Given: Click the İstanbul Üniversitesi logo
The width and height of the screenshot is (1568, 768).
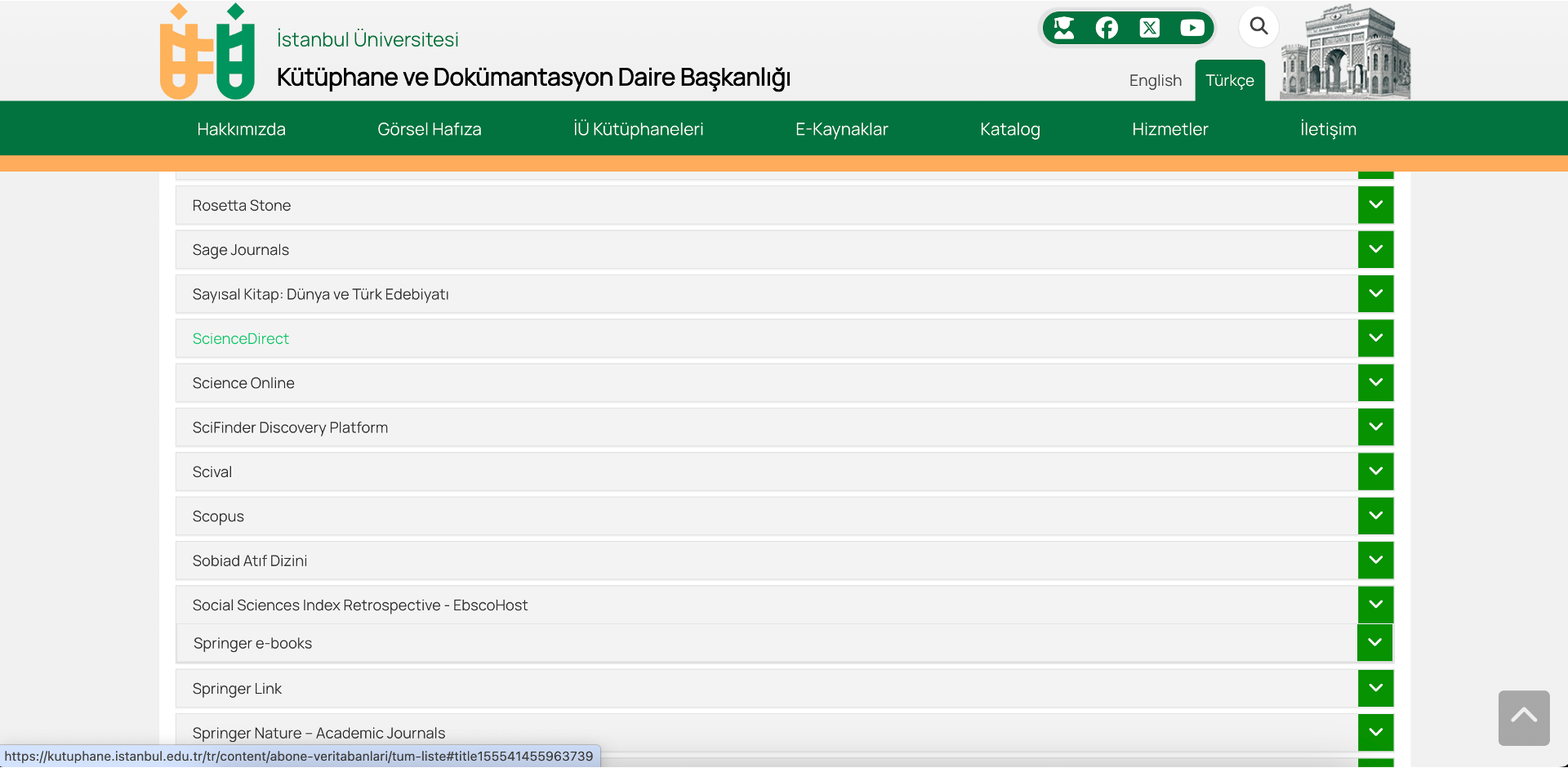Looking at the screenshot, I should [207, 51].
